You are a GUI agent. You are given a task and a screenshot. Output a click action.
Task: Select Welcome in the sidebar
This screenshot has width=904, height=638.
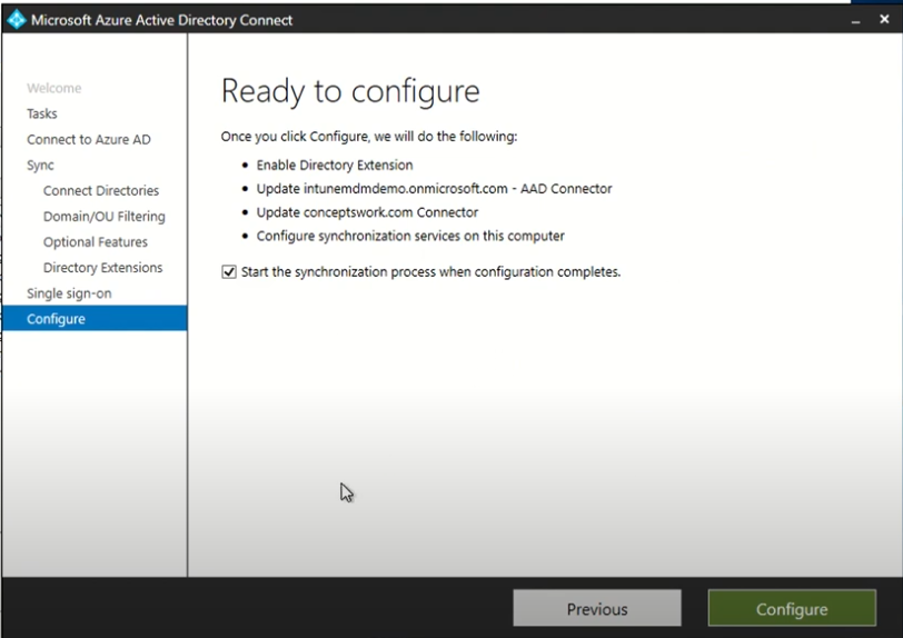click(54, 88)
